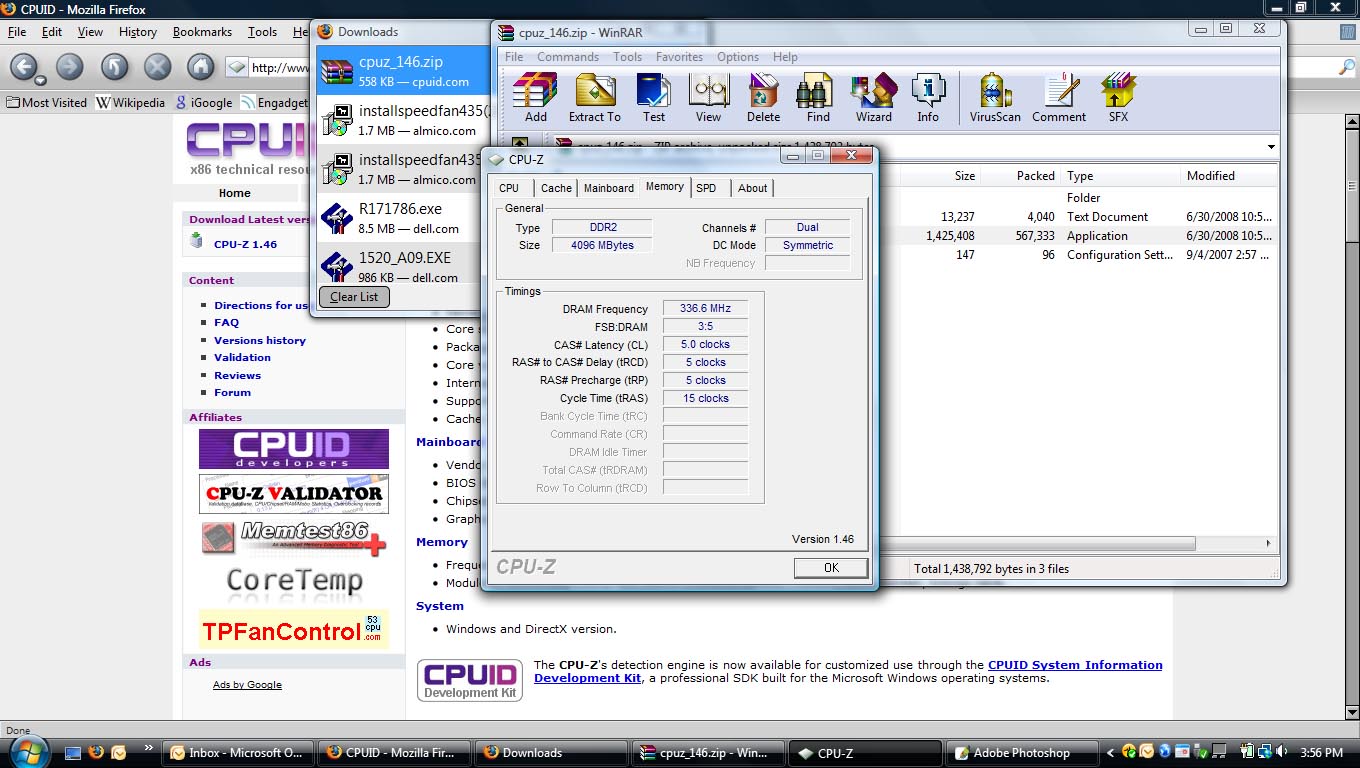The width and height of the screenshot is (1360, 768).
Task: Launch Firefox from quick launch bar
Action: pyautogui.click(x=96, y=752)
